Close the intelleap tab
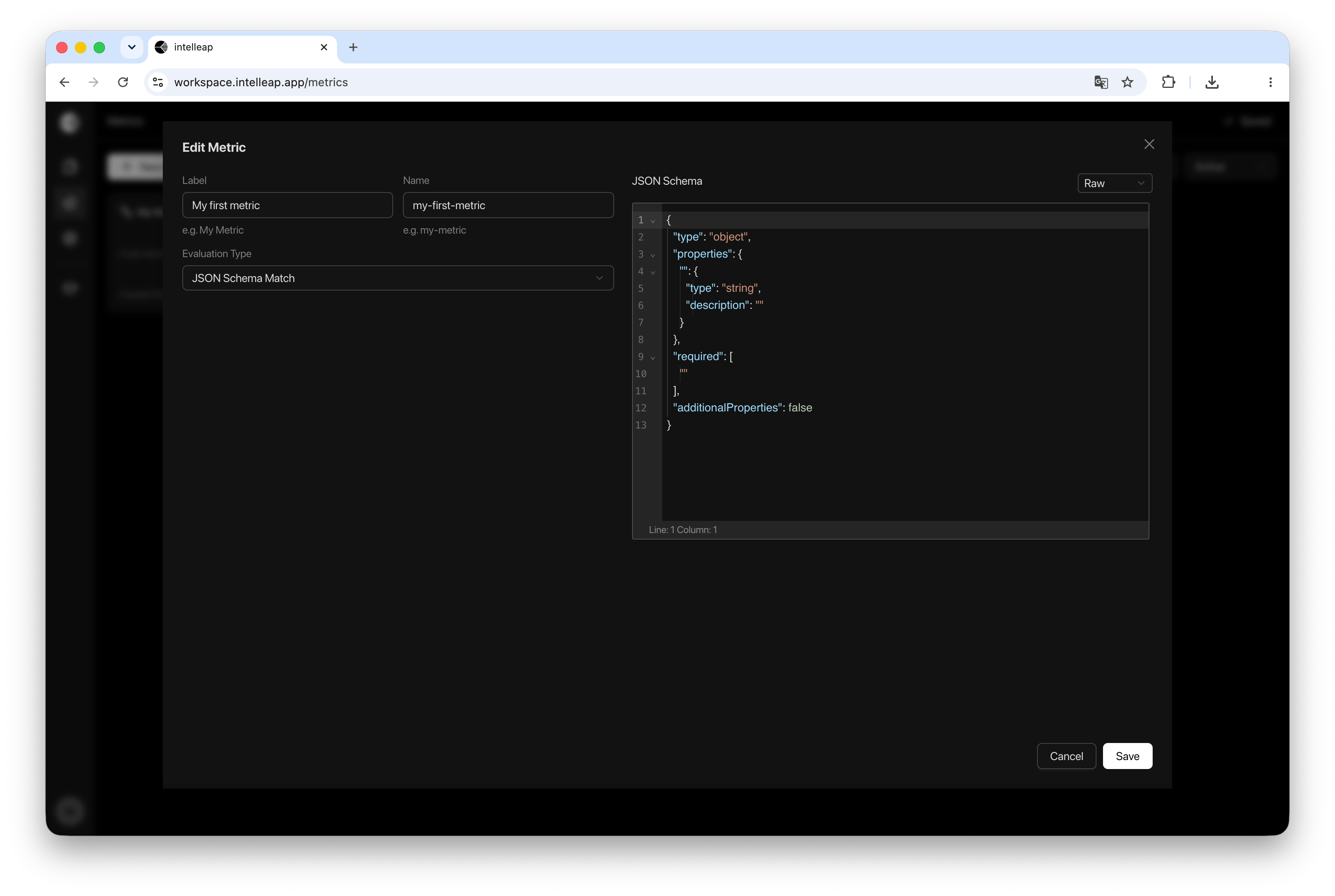 click(x=324, y=48)
